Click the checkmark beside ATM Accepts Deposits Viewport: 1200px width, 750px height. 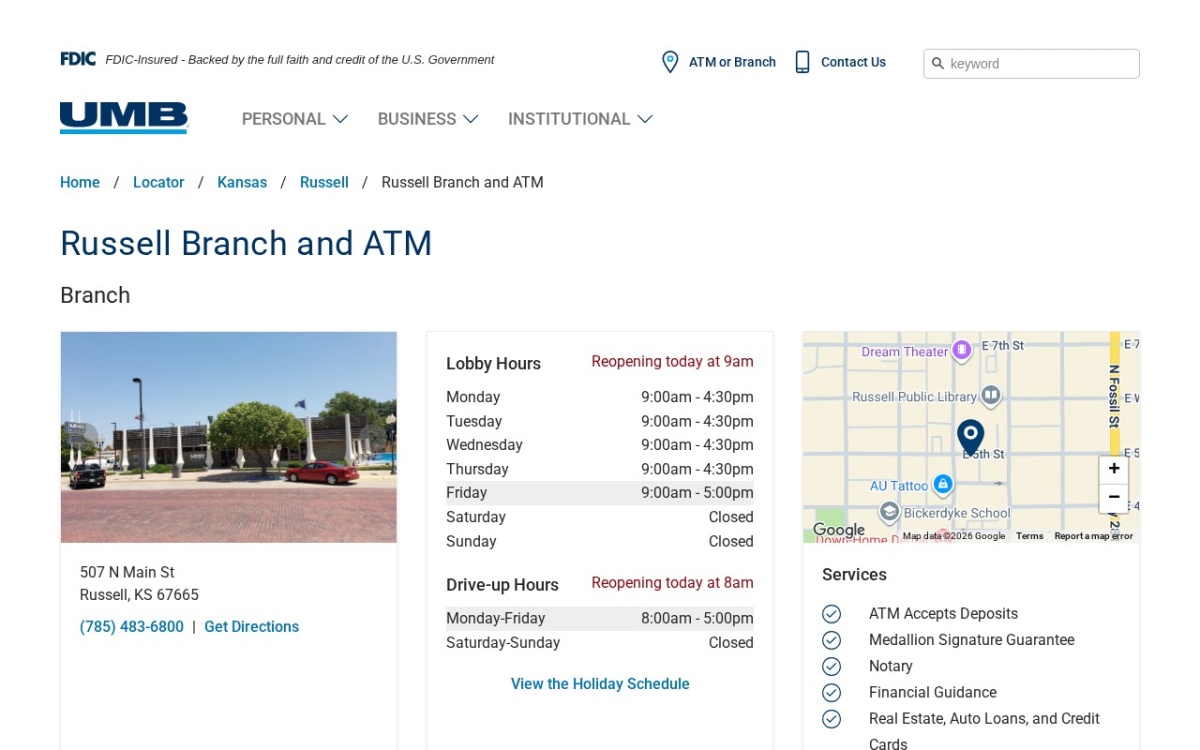pos(831,614)
